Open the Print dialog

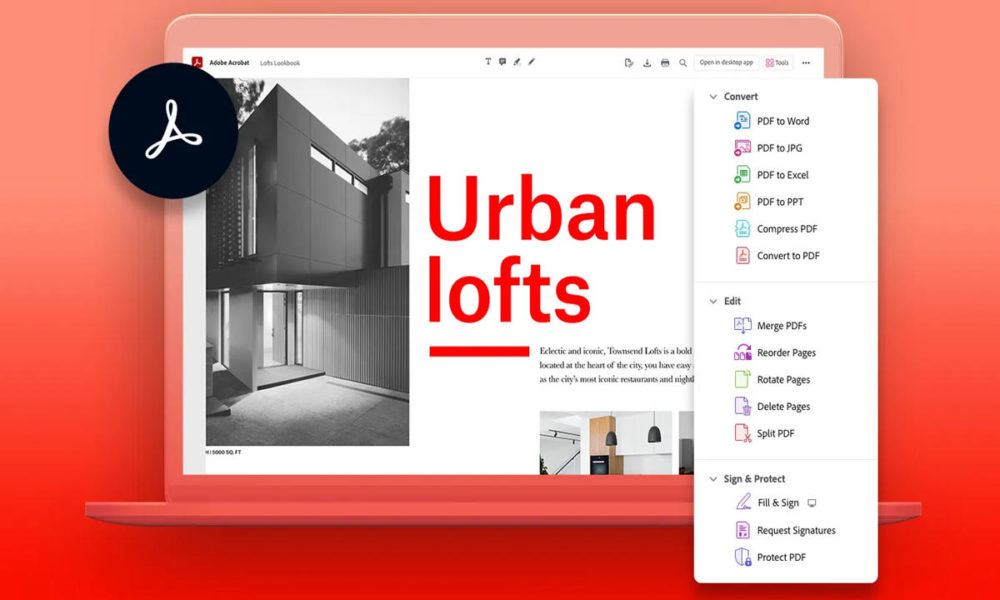(664, 62)
